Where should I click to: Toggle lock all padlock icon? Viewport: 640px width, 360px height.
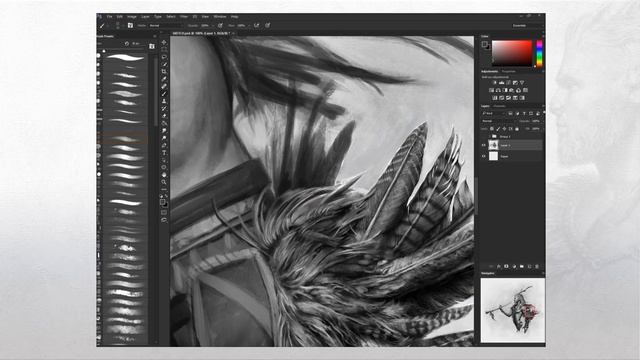tap(517, 129)
